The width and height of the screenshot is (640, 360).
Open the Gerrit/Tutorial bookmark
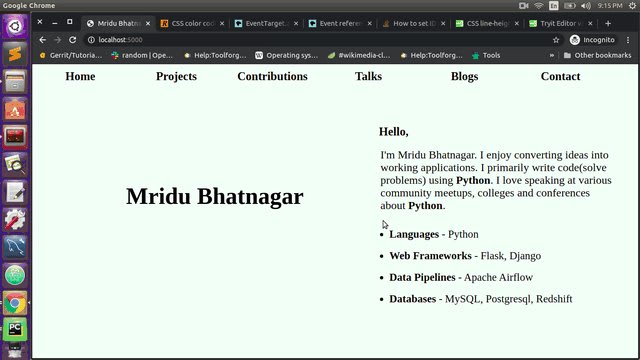(x=70, y=55)
